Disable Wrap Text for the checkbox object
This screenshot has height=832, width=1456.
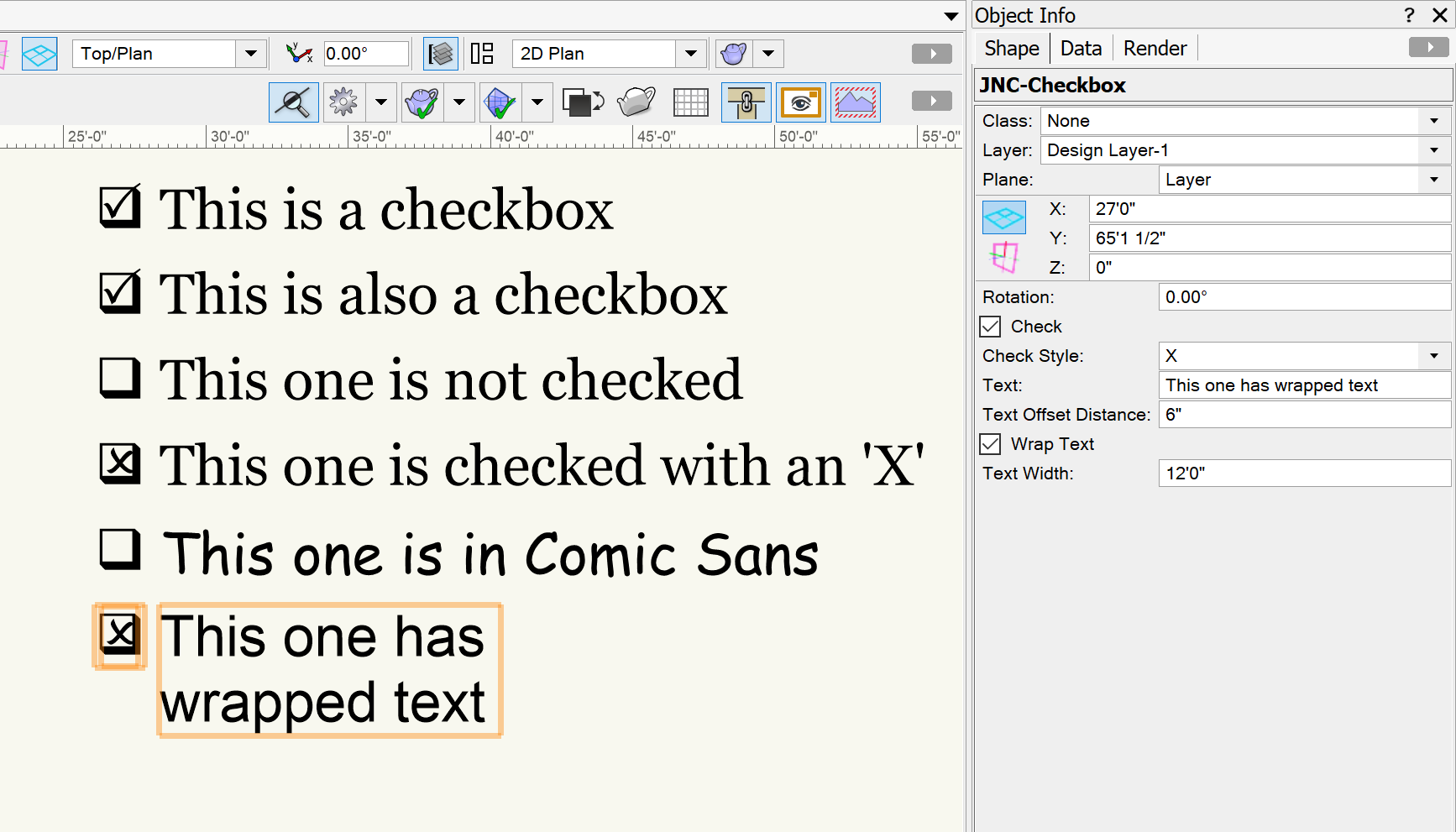coord(990,444)
